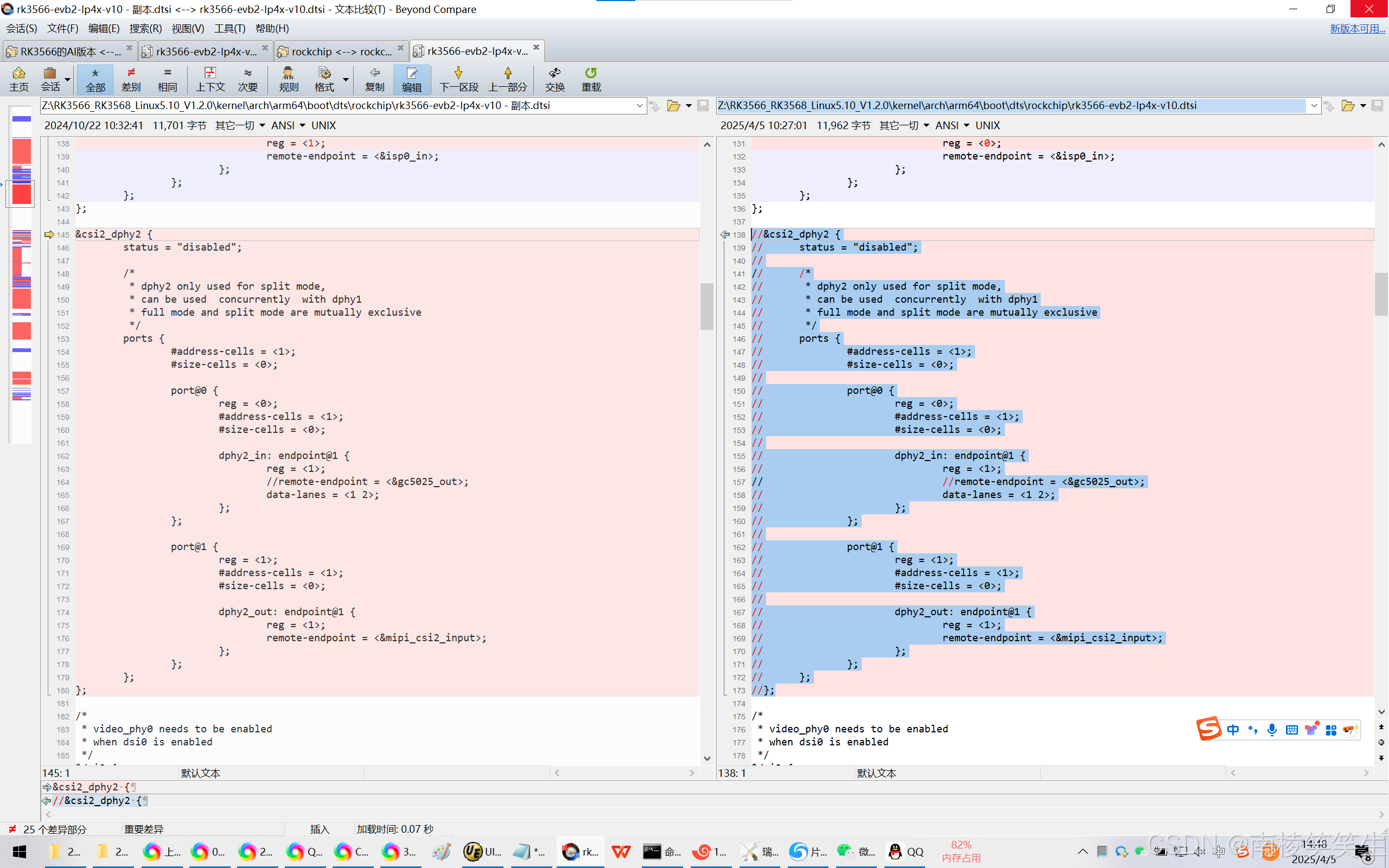Go to 上一部分 previous section

click(507, 79)
